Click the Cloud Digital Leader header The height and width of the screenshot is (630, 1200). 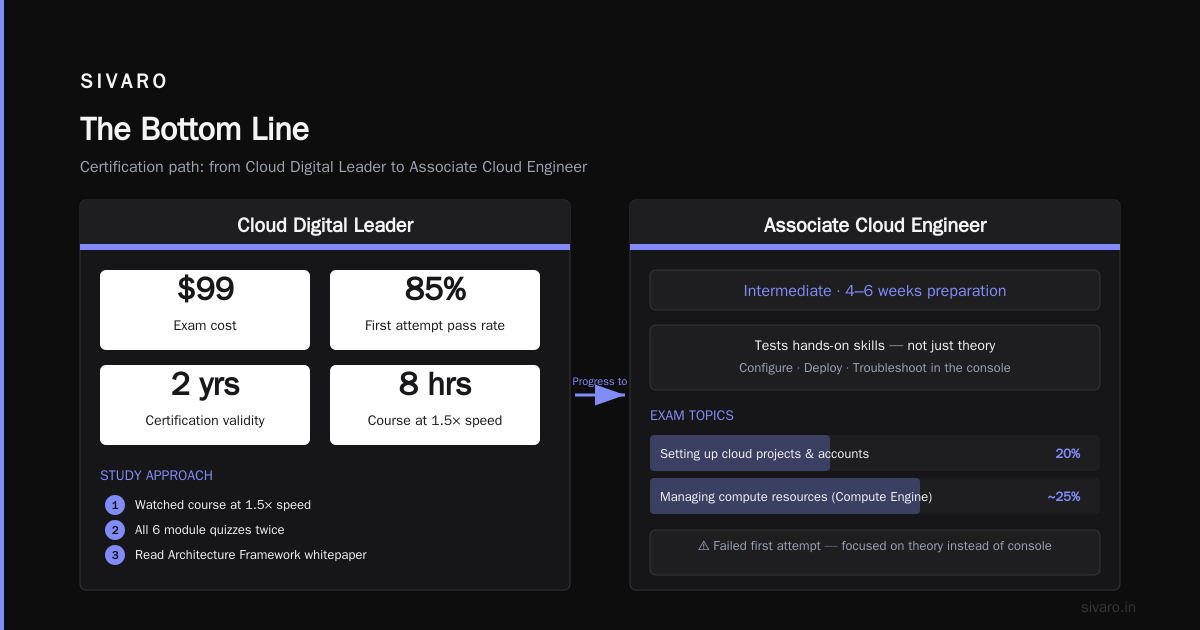[325, 225]
